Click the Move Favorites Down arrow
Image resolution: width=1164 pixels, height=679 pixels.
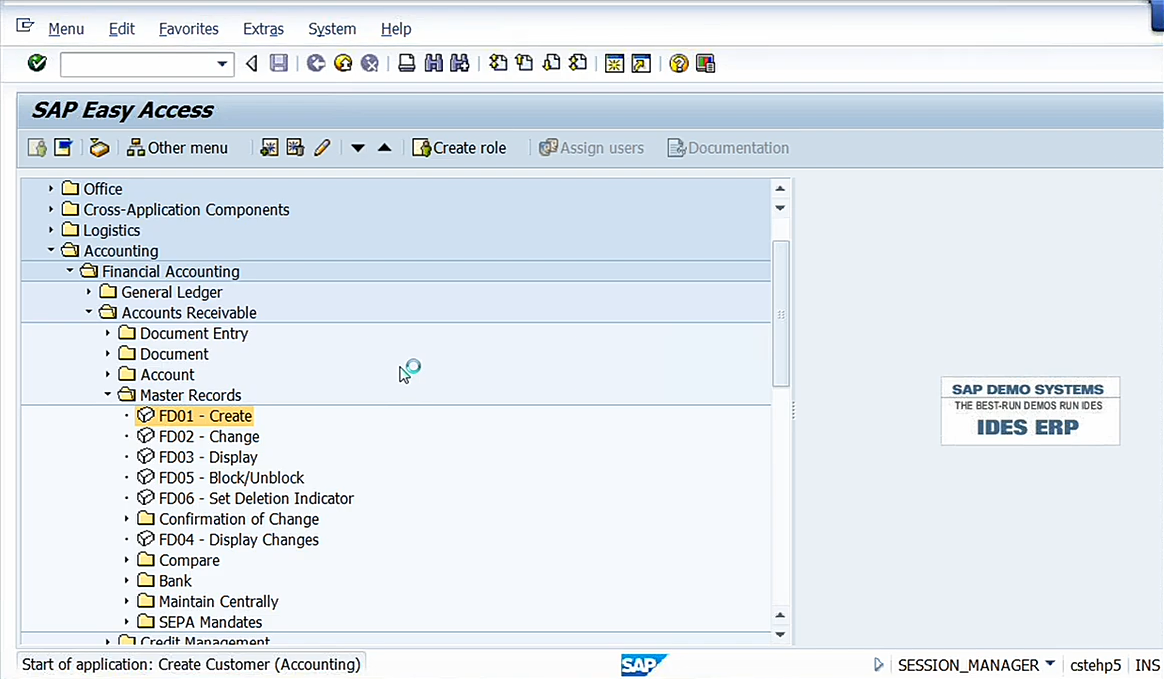358,148
